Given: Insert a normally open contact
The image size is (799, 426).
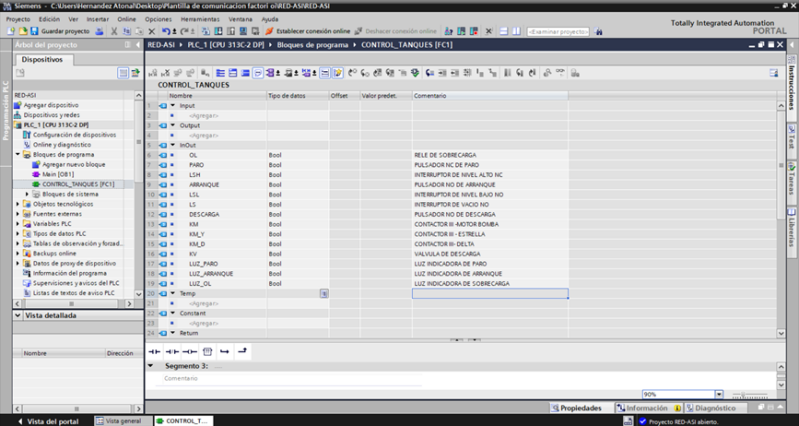Looking at the screenshot, I should [x=154, y=352].
